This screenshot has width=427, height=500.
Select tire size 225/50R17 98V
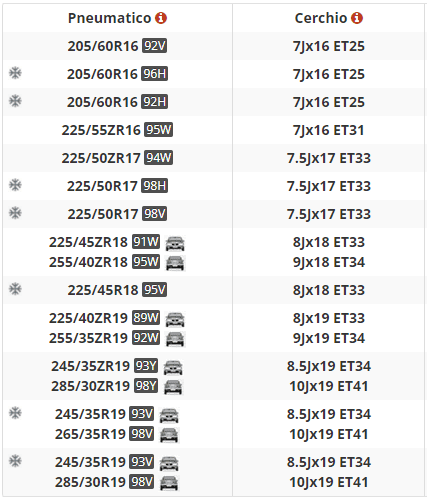point(117,214)
